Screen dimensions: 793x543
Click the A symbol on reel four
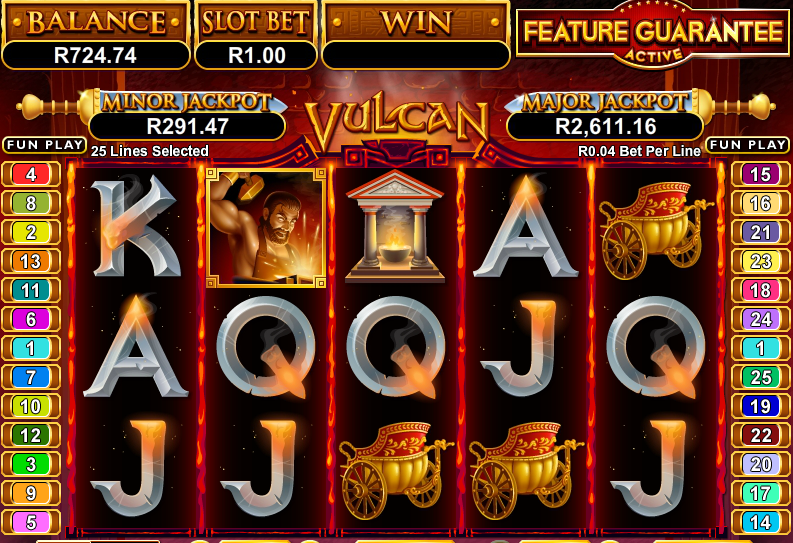[x=525, y=227]
